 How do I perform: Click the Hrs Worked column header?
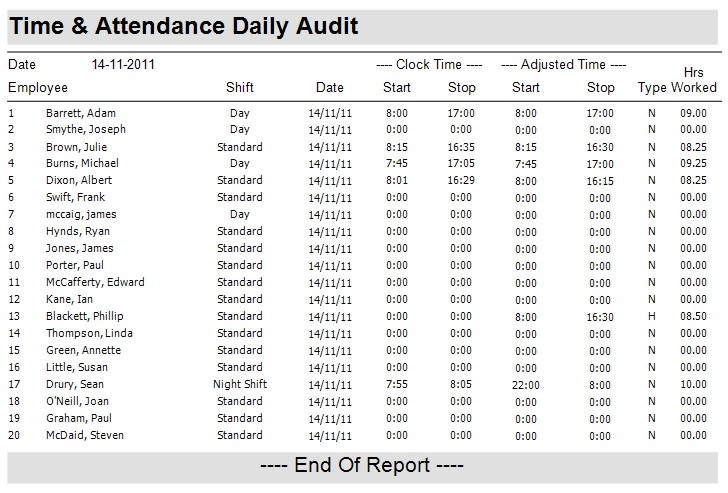pos(693,80)
